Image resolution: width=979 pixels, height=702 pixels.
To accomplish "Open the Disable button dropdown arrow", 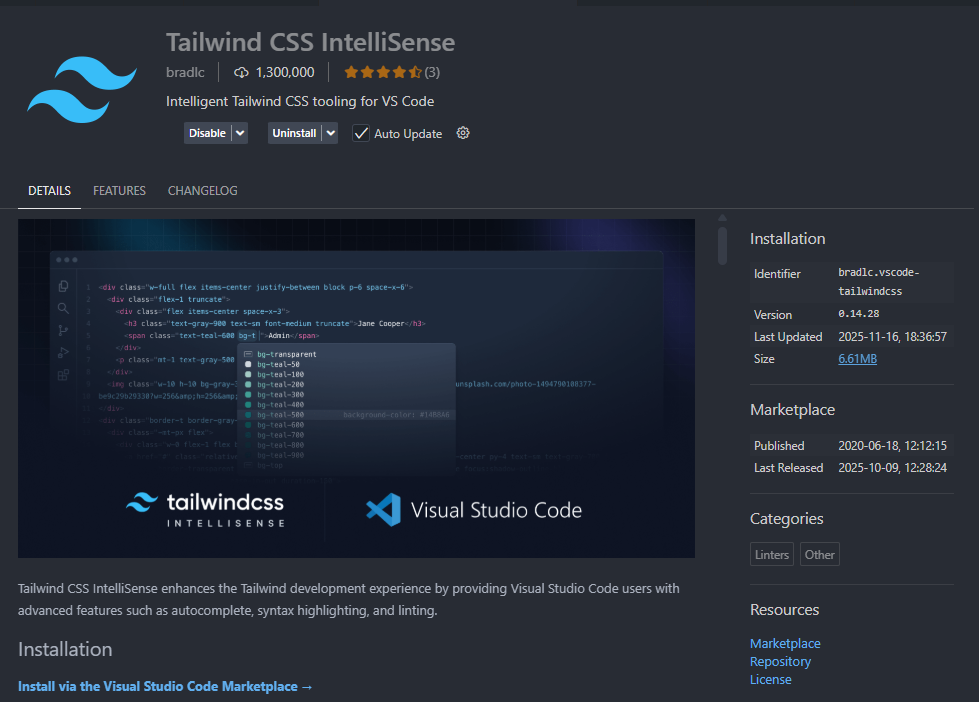I will click(240, 133).
